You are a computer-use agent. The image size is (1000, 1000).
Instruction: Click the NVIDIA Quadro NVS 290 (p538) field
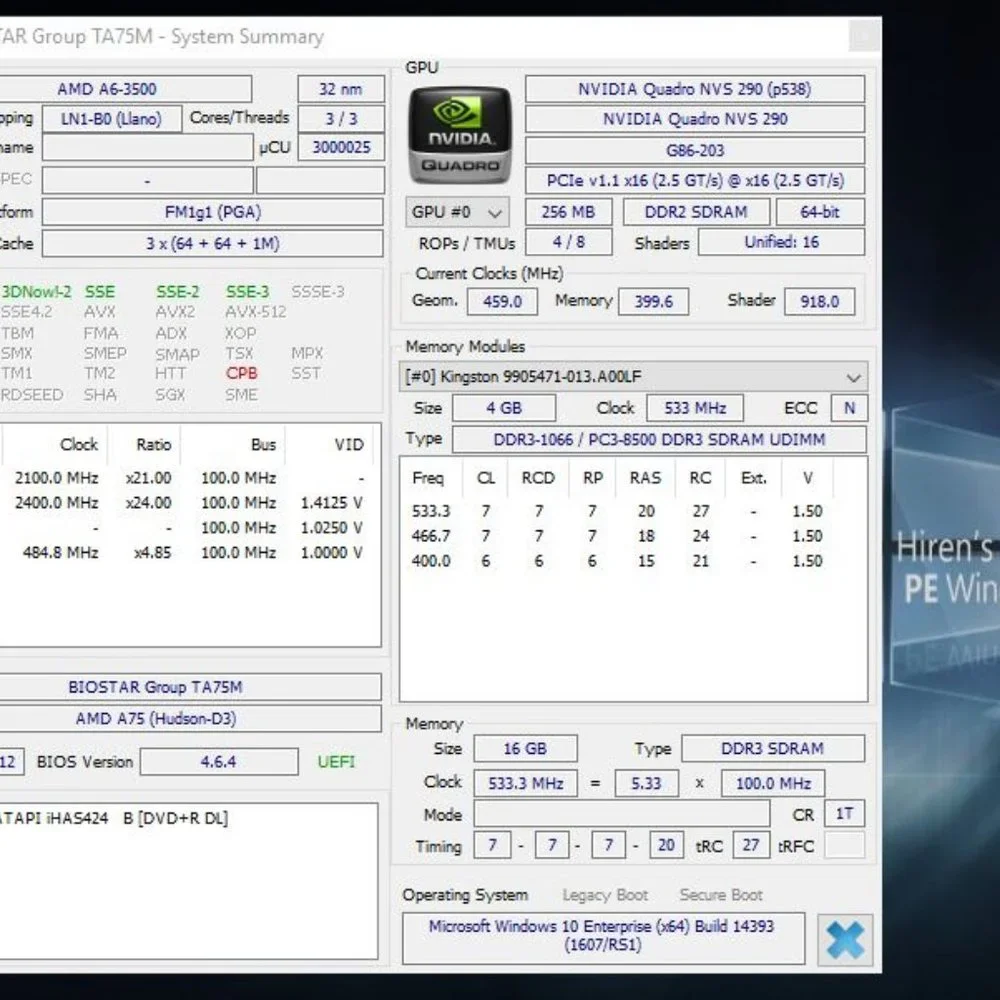click(695, 89)
